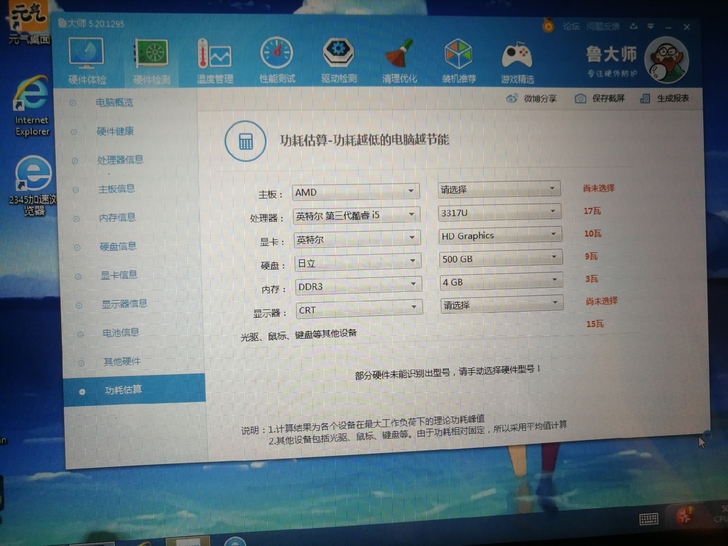Click the 10瓦 graphics wattage value

[592, 234]
